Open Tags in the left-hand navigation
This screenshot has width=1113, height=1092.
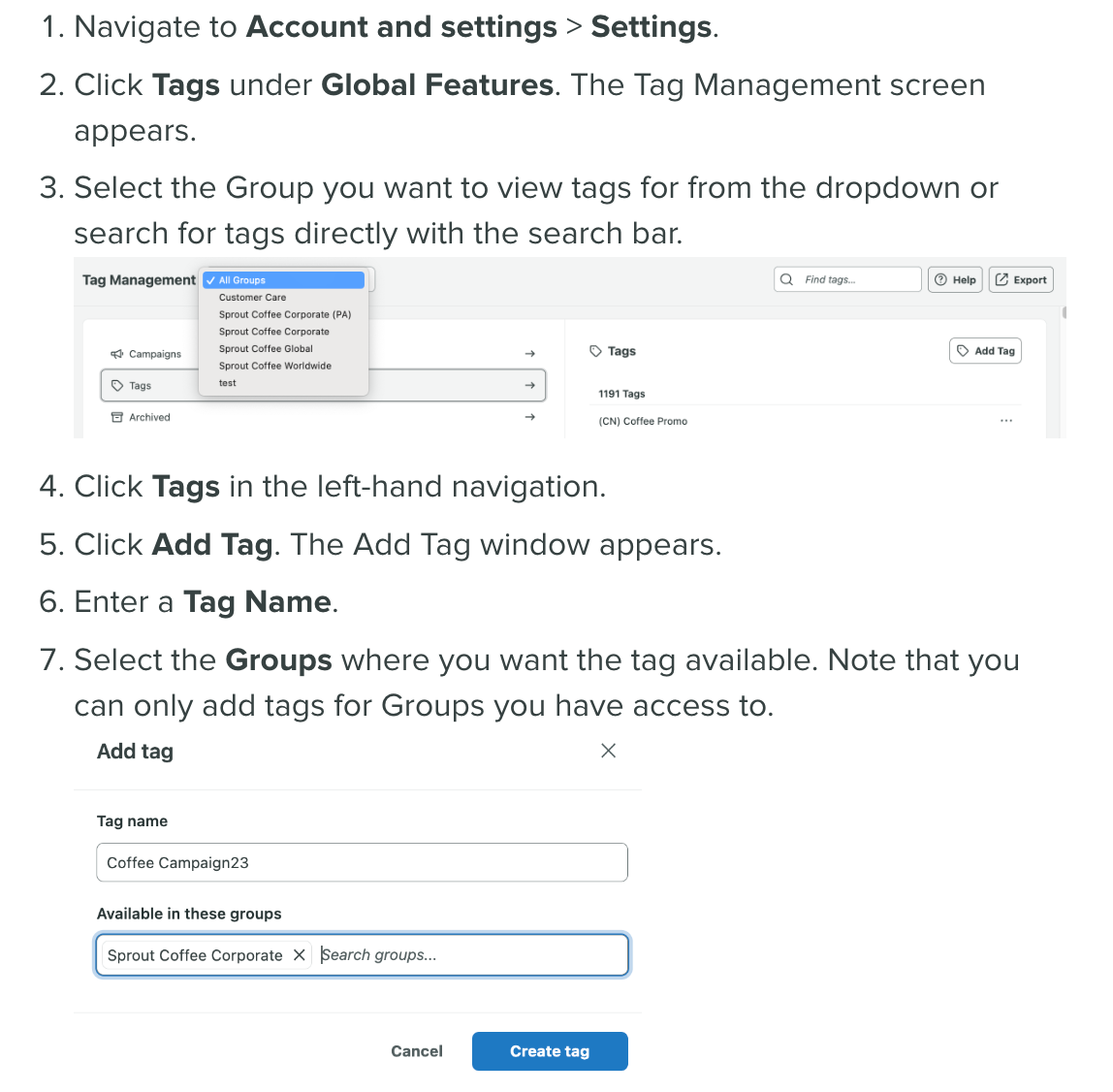[141, 386]
